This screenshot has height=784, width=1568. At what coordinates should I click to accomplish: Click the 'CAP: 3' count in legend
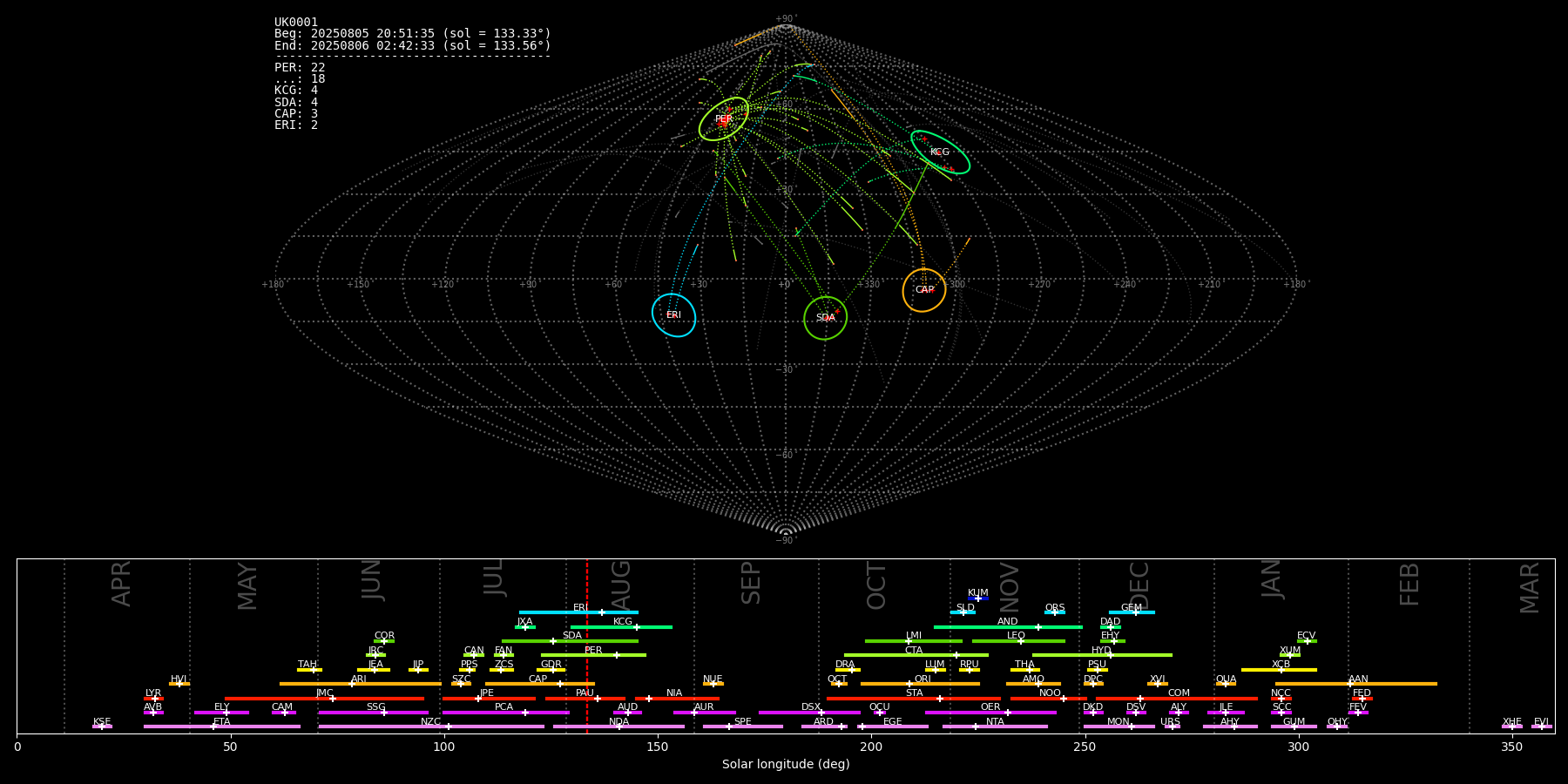[x=296, y=114]
